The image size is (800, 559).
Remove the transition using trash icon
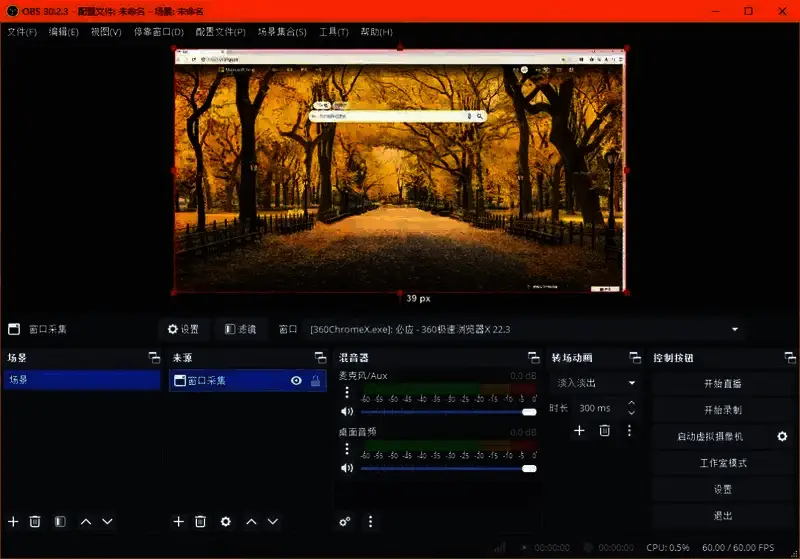(x=604, y=430)
